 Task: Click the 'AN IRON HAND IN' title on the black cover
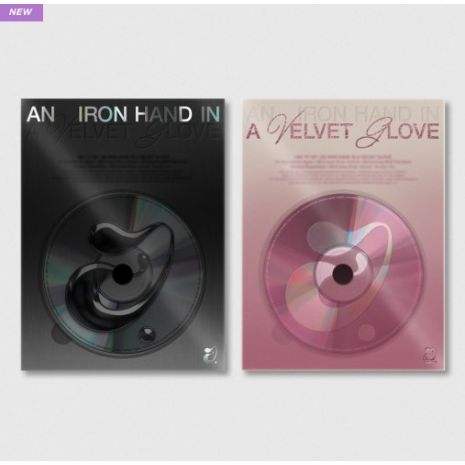123,114
